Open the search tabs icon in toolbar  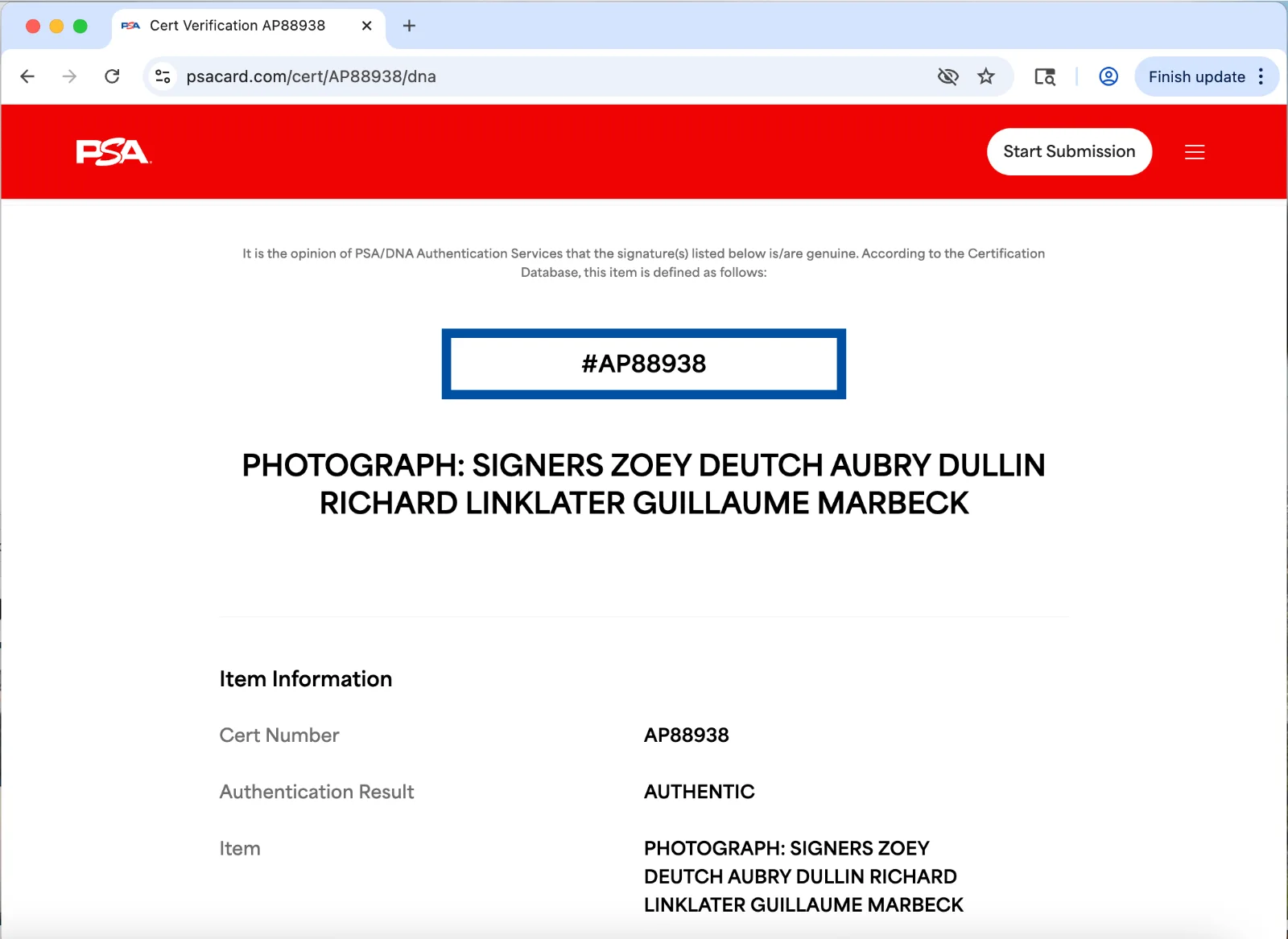tap(1045, 76)
